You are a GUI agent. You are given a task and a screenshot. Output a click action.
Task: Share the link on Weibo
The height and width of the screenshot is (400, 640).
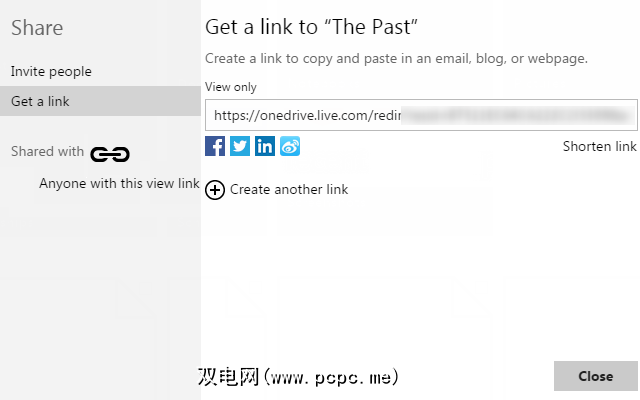[x=290, y=147]
